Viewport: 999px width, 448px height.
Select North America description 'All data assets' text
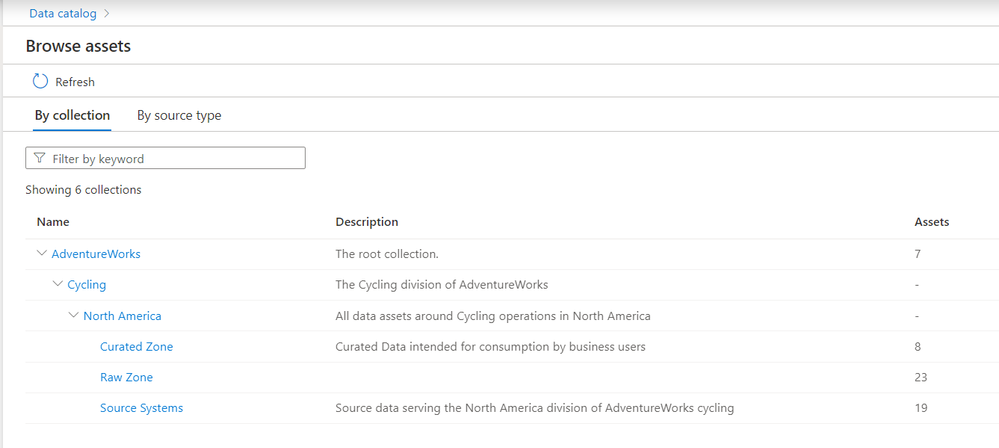pyautogui.click(x=493, y=315)
